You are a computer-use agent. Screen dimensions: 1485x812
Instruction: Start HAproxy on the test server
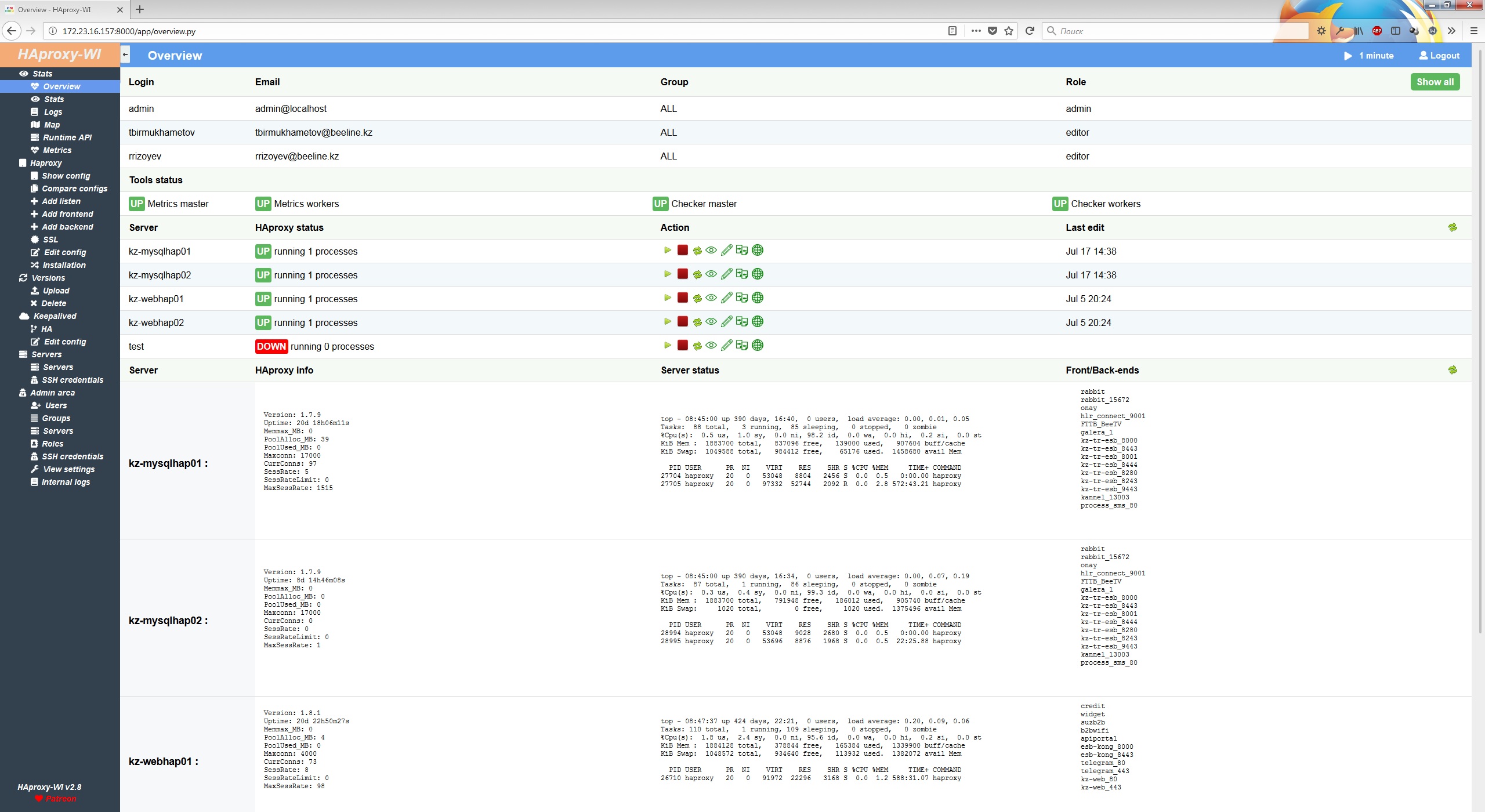point(668,346)
